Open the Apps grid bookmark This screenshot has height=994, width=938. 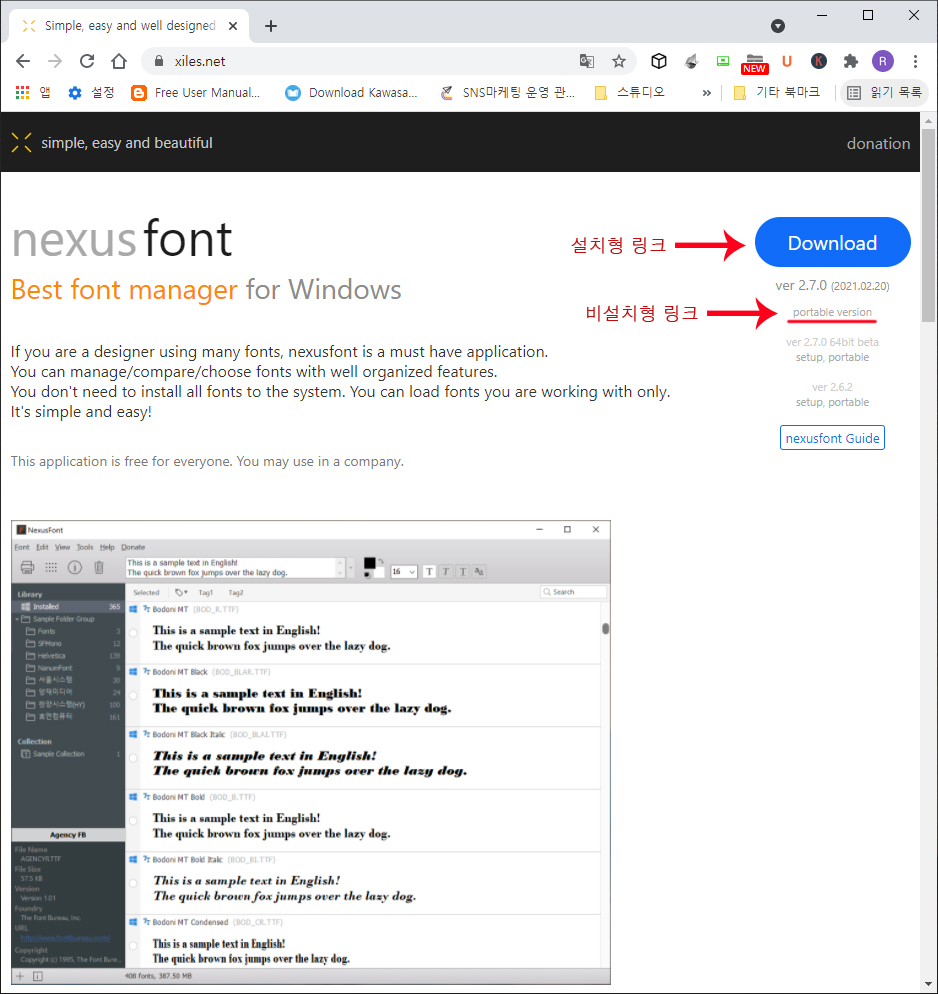point(33,93)
